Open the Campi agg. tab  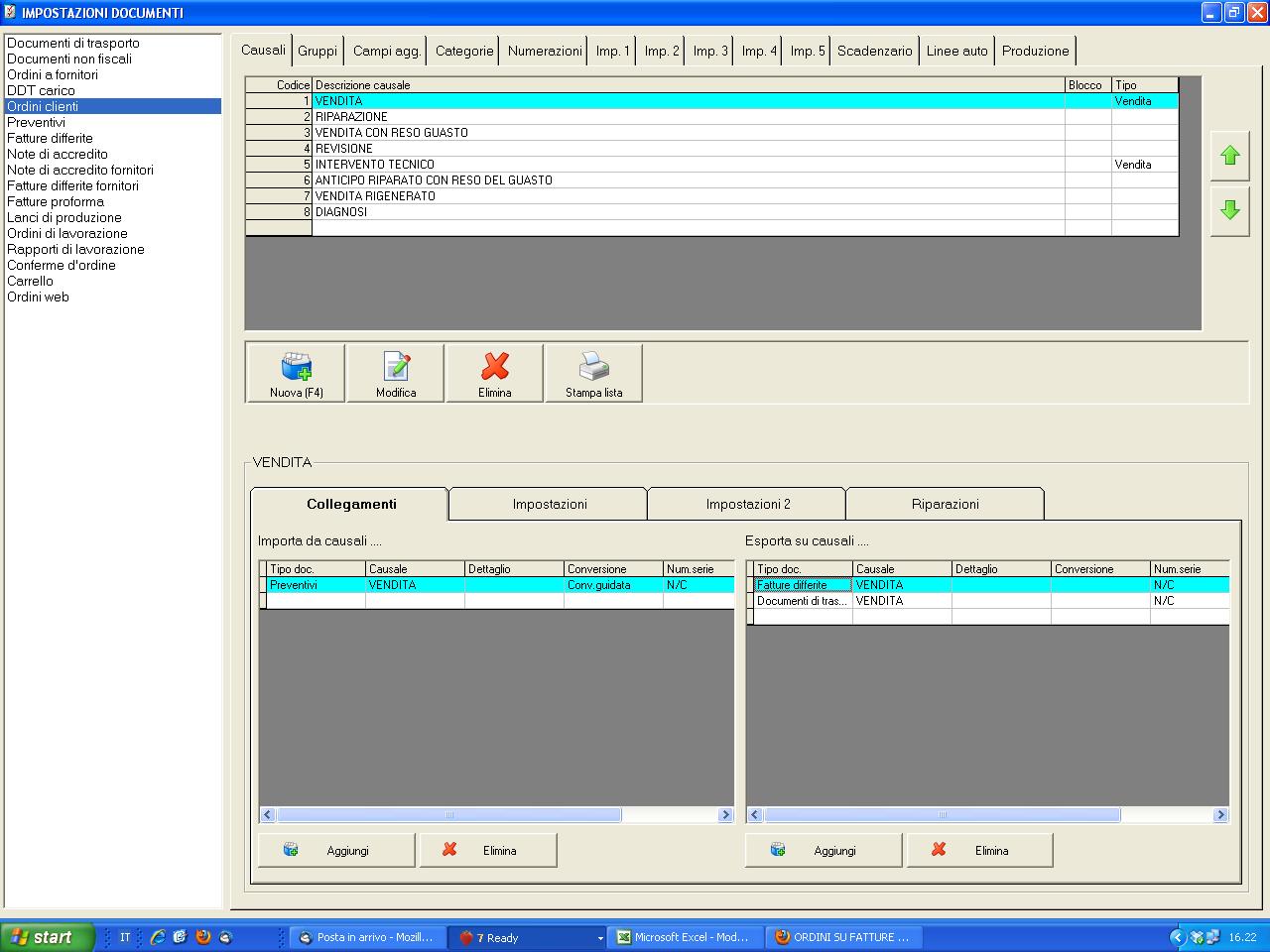tap(387, 51)
